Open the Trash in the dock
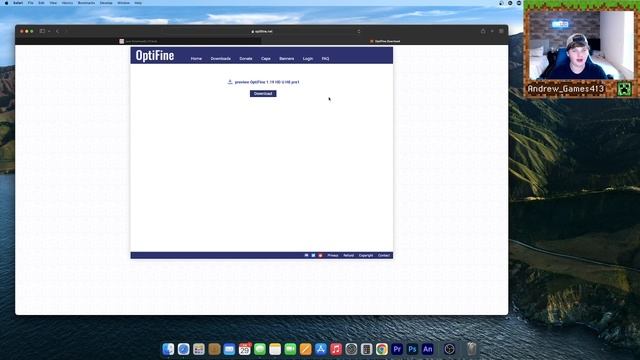 pyautogui.click(x=471, y=349)
